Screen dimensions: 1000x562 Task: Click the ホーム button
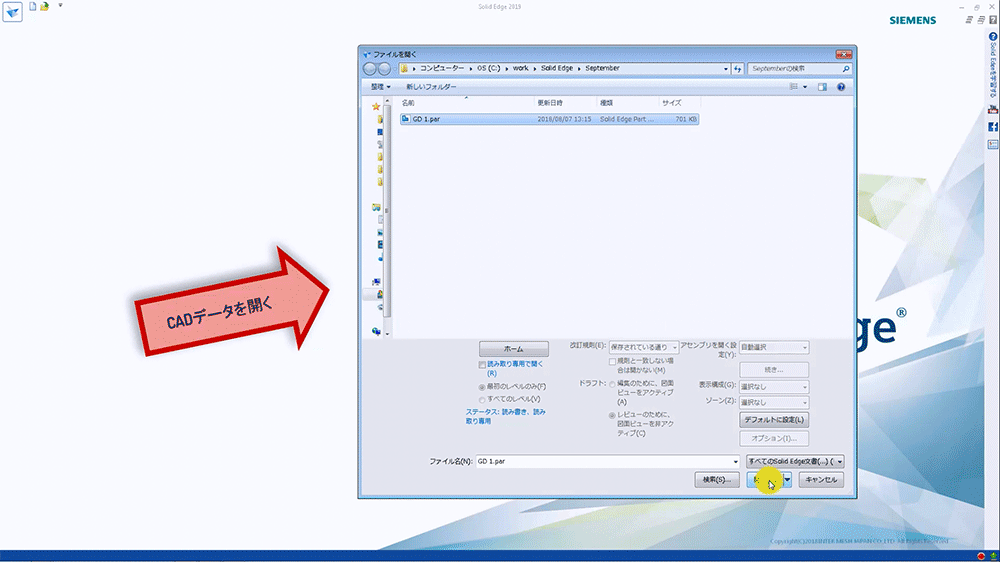click(x=513, y=349)
